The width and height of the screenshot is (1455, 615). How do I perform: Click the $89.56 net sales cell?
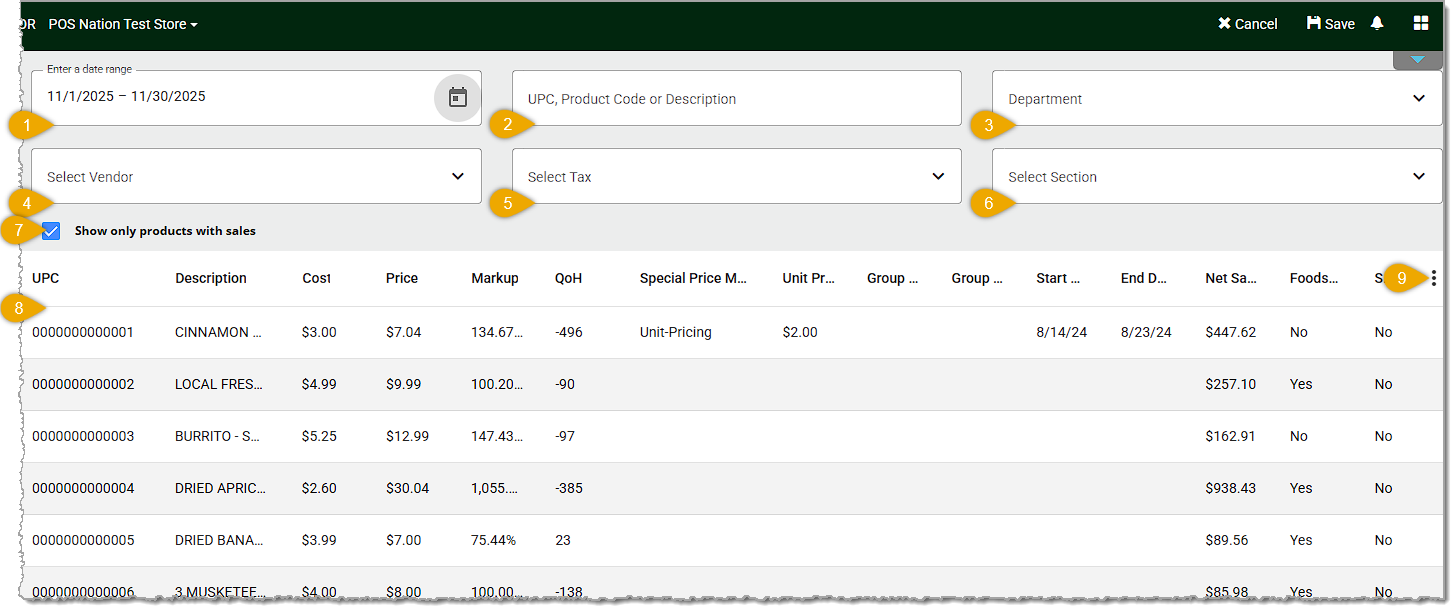pos(1227,540)
